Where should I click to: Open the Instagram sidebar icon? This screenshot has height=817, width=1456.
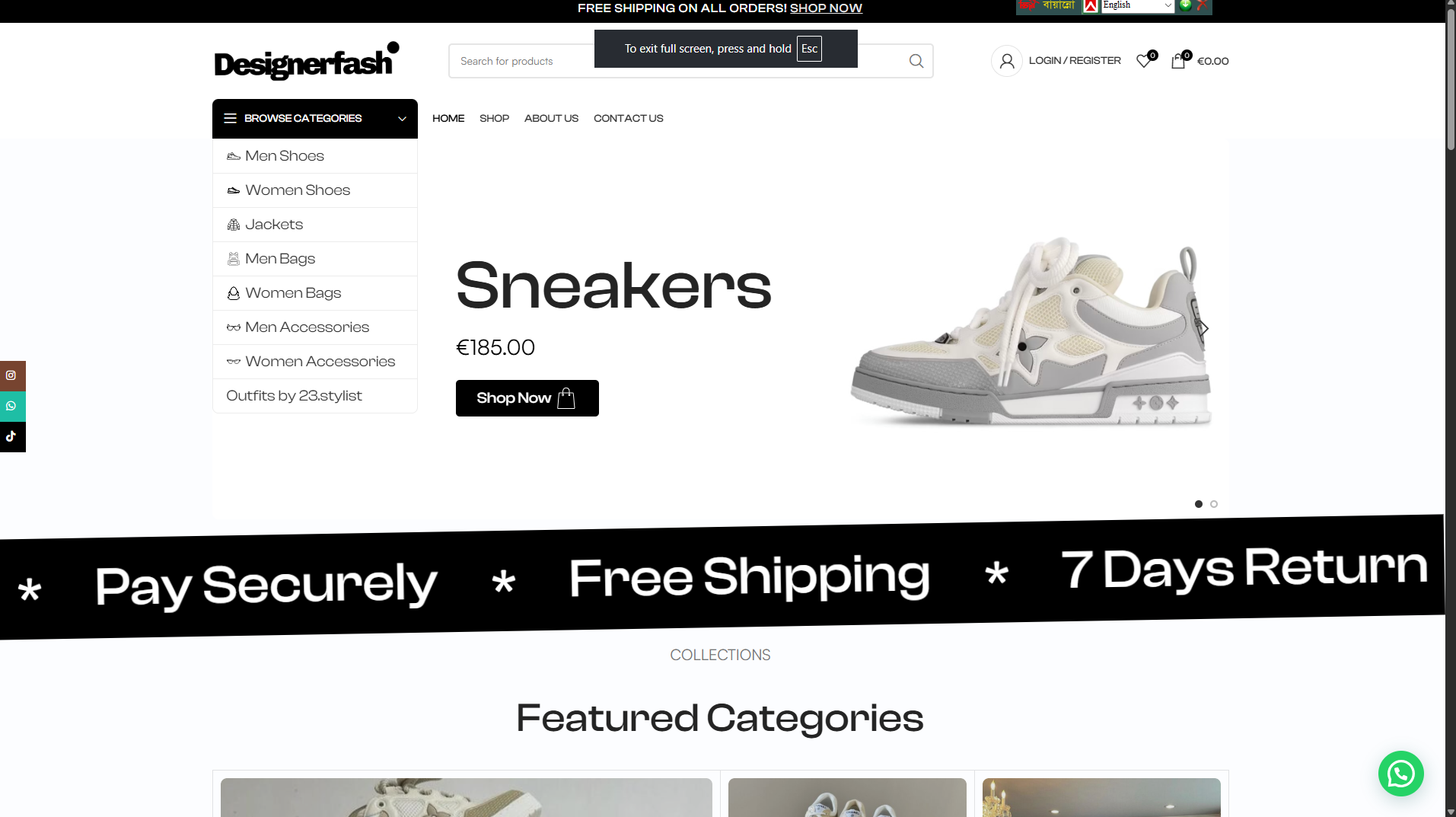11,375
